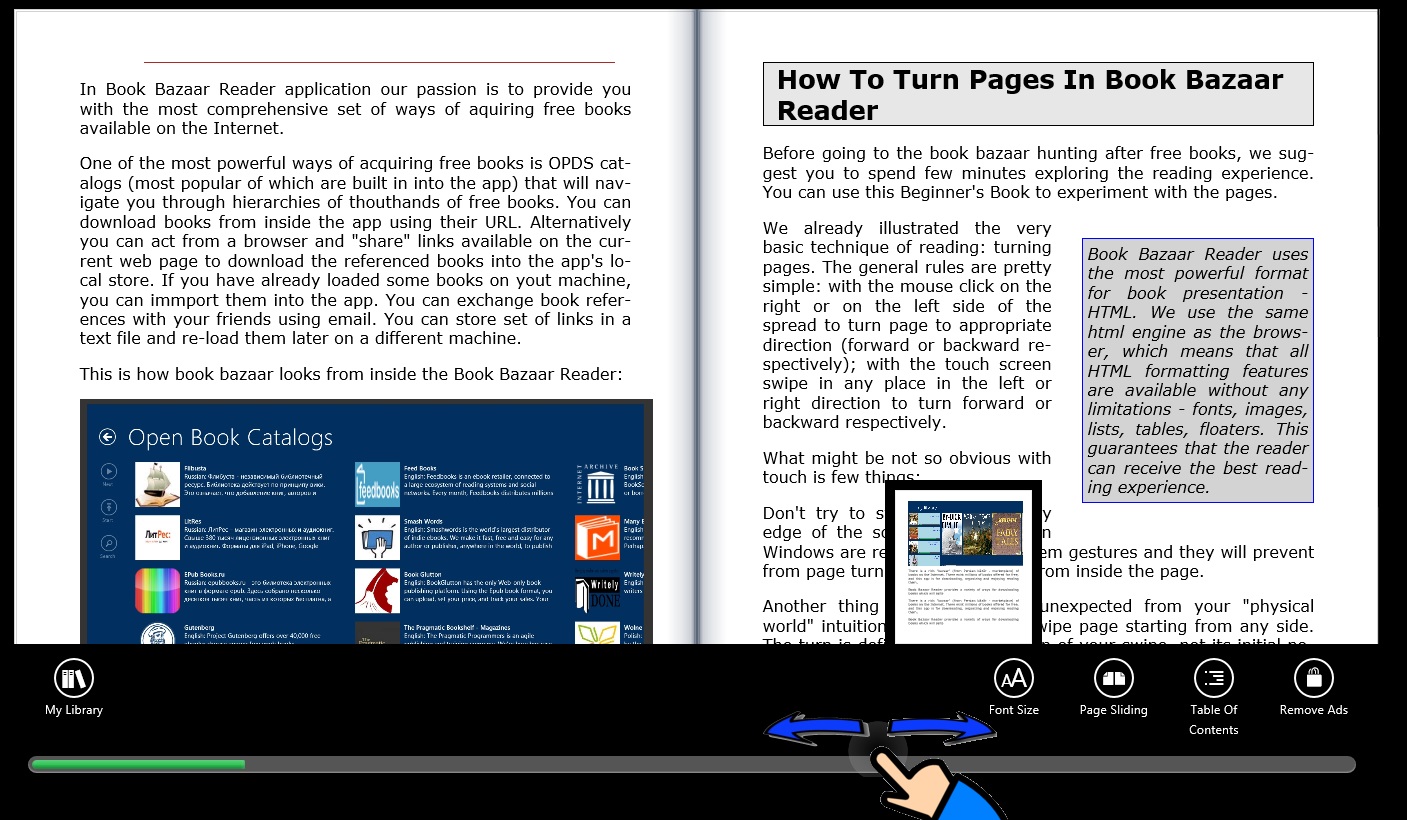Click the text 'What might be not so obvious'
Viewport: 1407px width, 820px height.
point(907,467)
